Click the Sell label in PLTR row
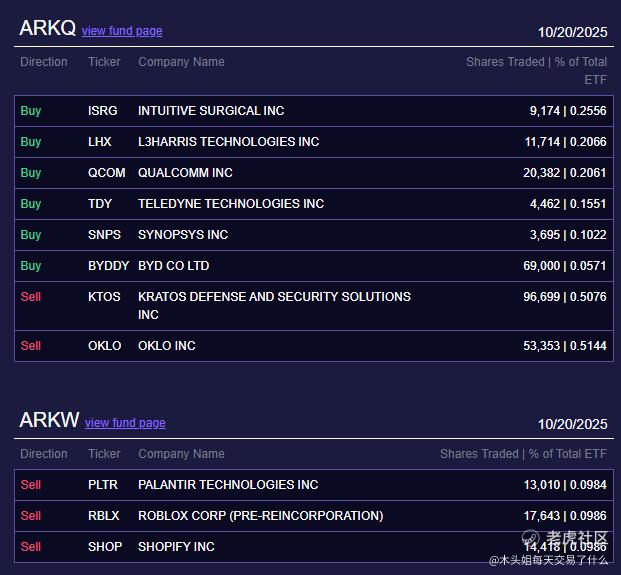Image resolution: width=621 pixels, height=575 pixels. pyautogui.click(x=31, y=485)
